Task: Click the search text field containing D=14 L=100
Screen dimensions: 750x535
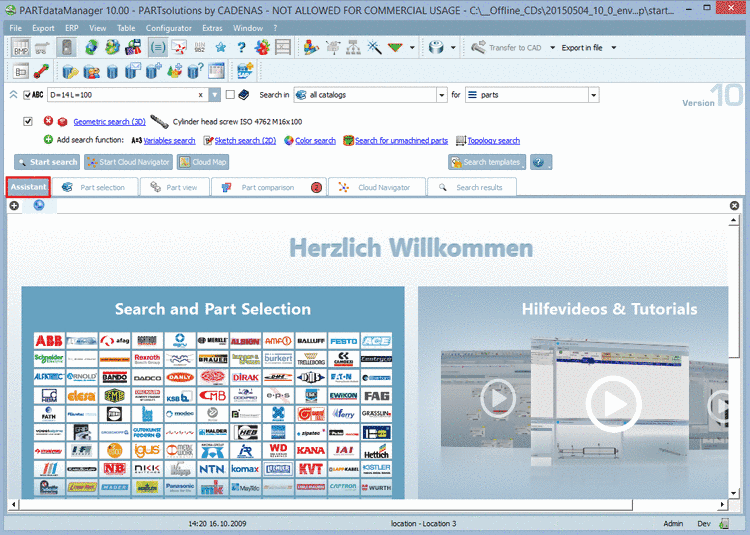Action: pos(128,95)
